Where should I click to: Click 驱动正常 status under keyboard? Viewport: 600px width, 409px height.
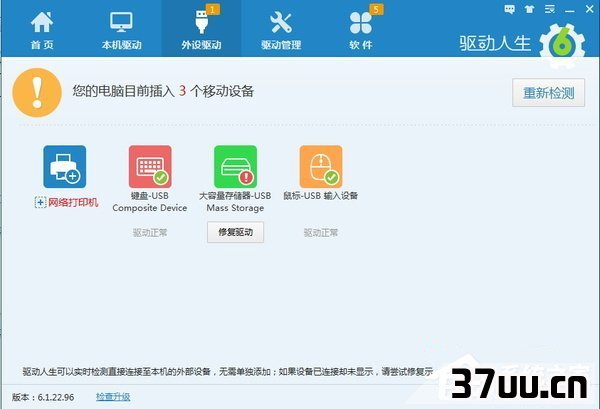click(x=150, y=233)
